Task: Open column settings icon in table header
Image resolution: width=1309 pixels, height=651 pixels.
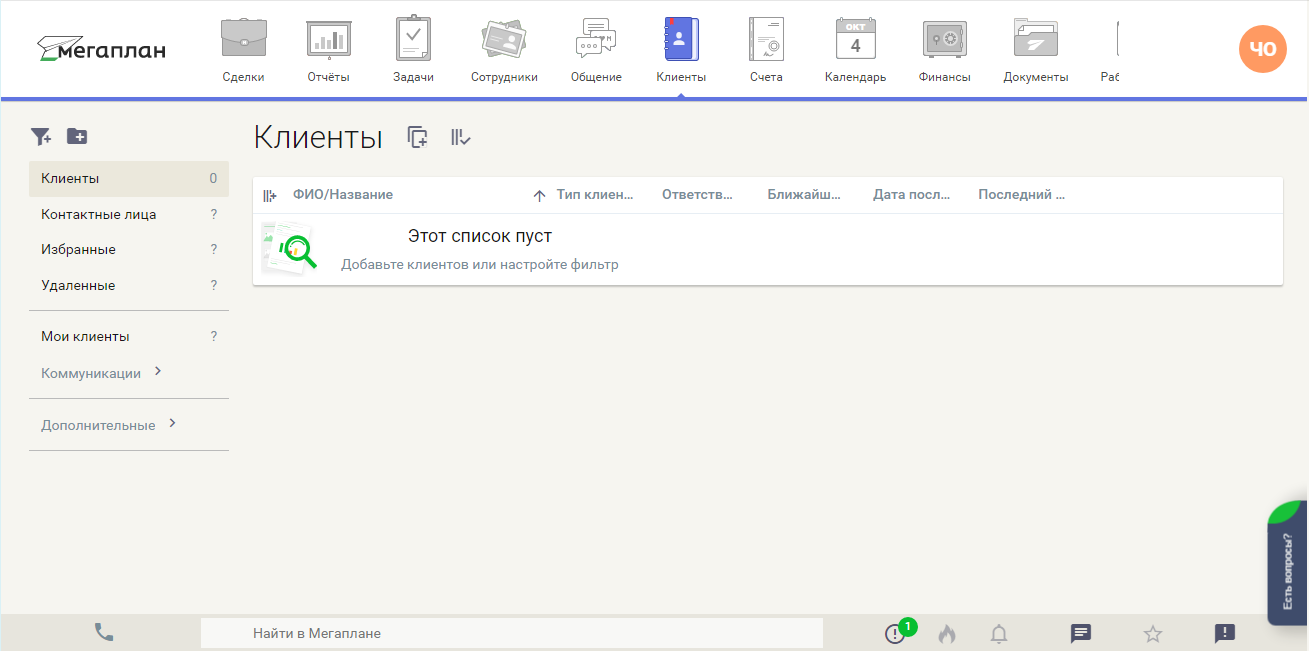Action: pos(269,196)
